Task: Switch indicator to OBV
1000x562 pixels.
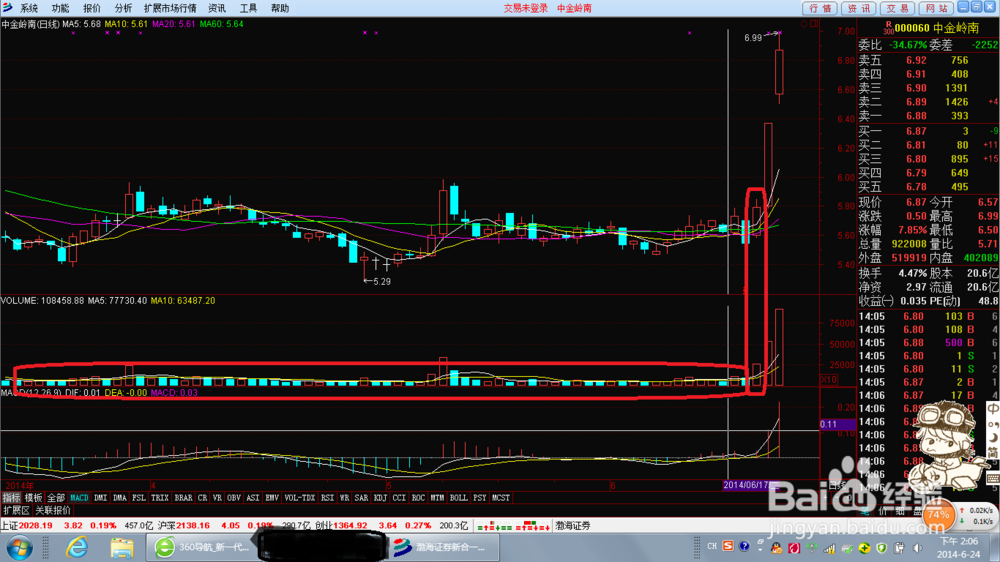Action: click(233, 498)
